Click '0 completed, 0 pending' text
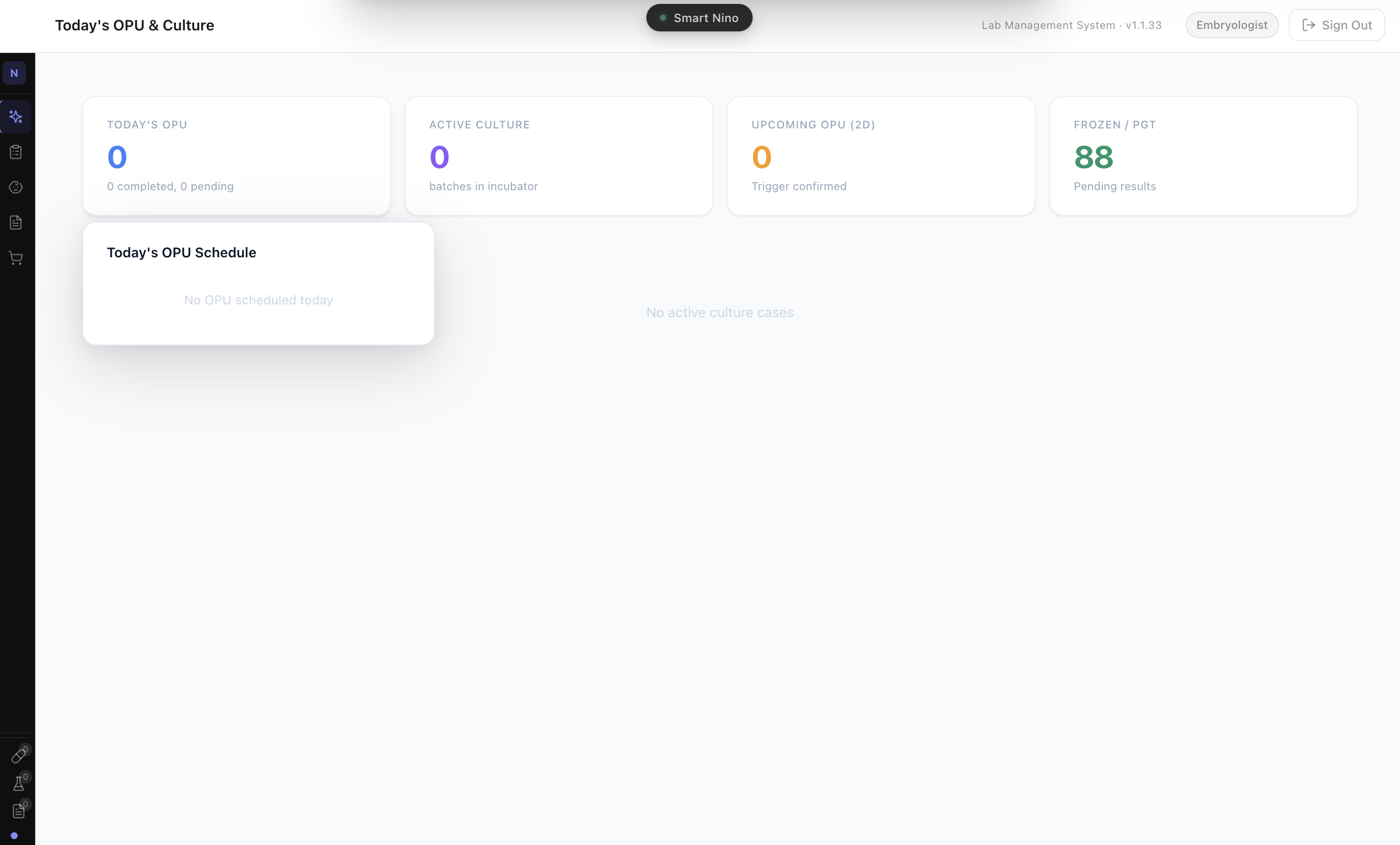The image size is (1400, 845). pyautogui.click(x=170, y=187)
